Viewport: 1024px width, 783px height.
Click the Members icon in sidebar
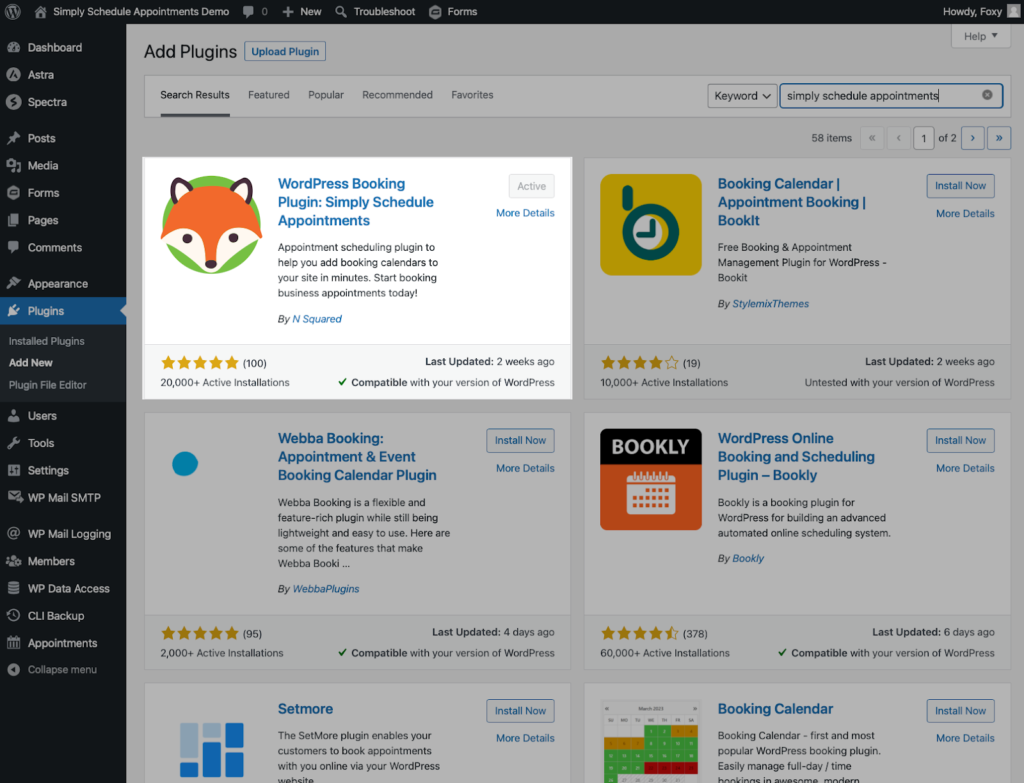[x=14, y=561]
